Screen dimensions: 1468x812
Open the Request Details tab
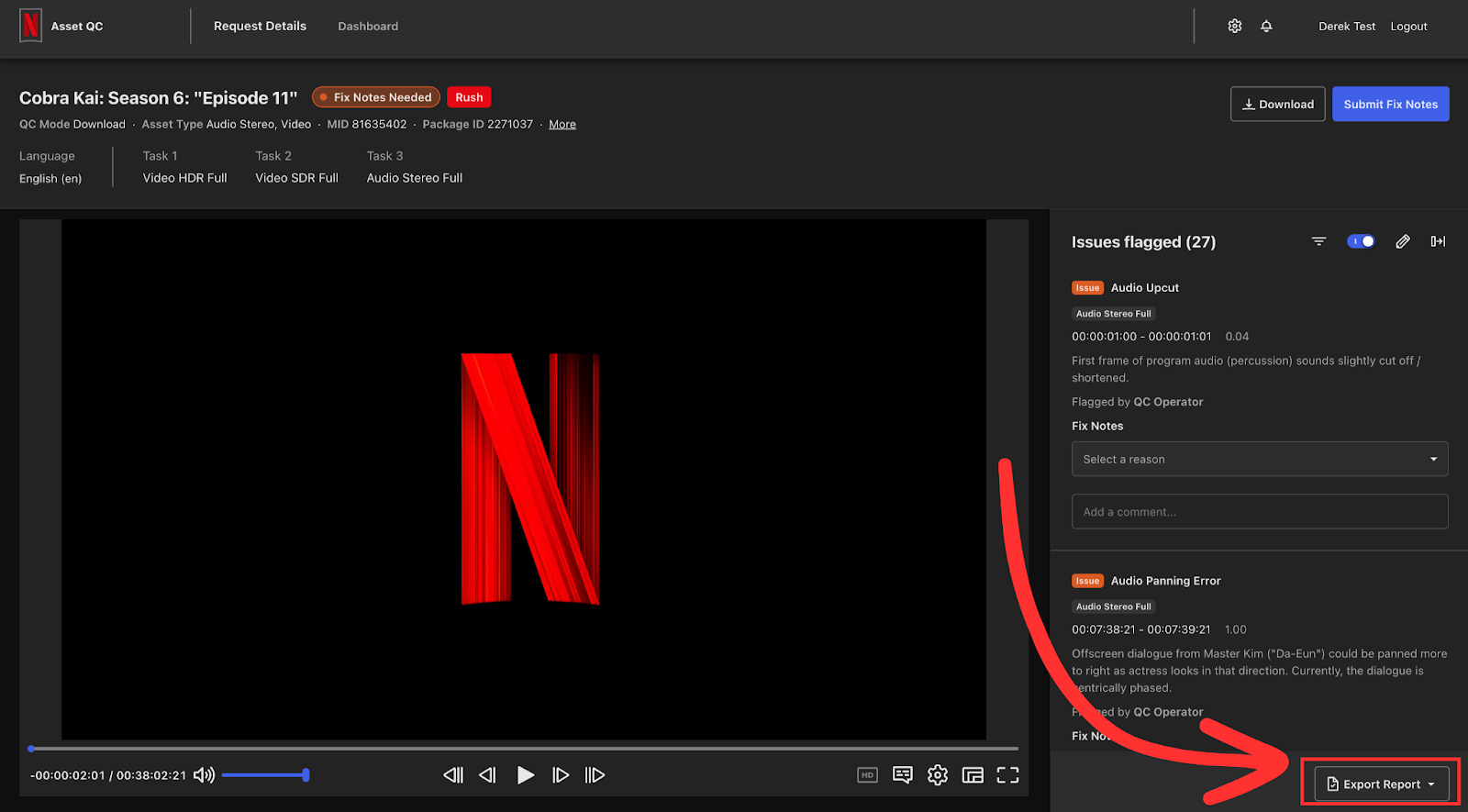(x=261, y=26)
